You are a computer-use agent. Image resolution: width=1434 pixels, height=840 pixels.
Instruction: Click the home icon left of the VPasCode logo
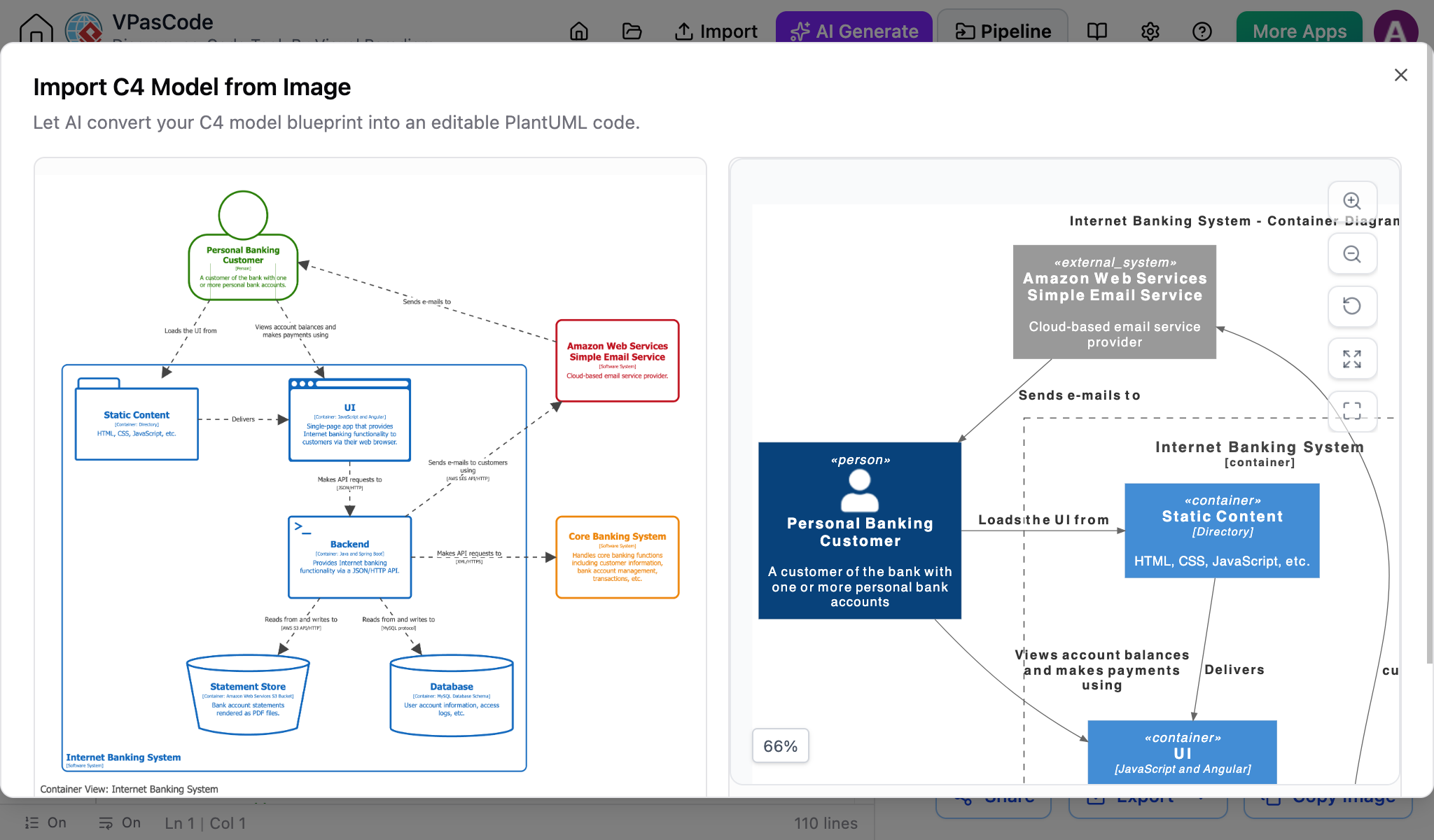(x=36, y=29)
